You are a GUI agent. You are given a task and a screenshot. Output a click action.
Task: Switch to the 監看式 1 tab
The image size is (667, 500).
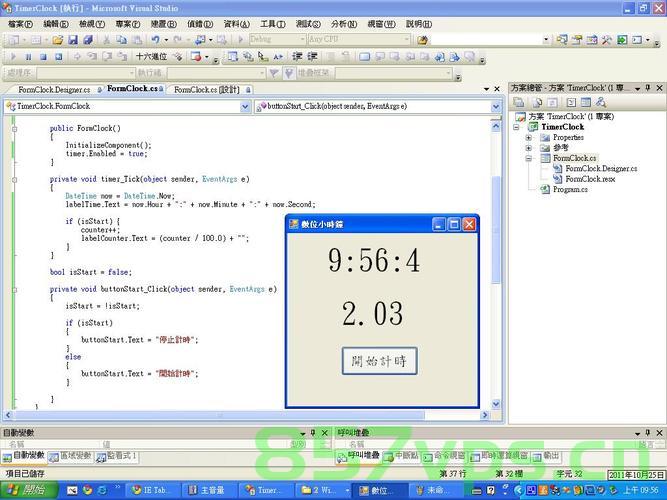pos(117,456)
